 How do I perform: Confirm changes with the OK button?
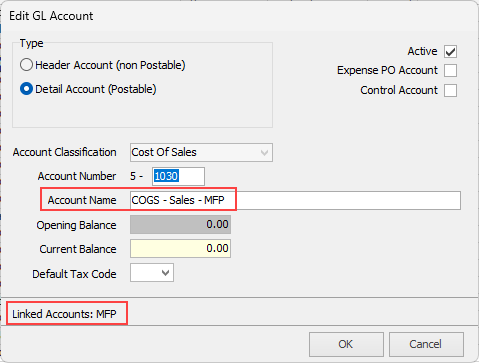coord(346,344)
